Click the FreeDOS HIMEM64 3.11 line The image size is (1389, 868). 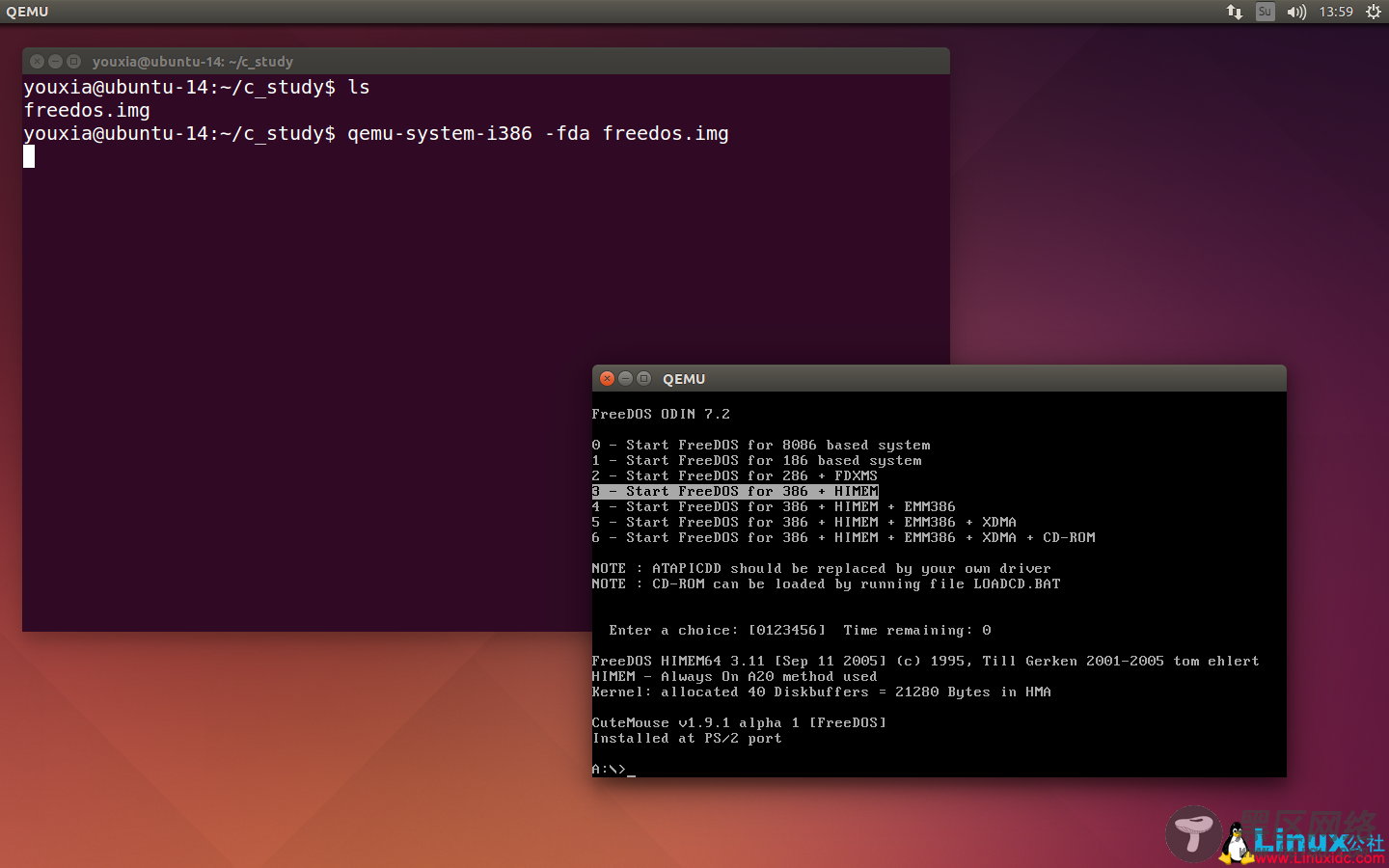point(926,661)
